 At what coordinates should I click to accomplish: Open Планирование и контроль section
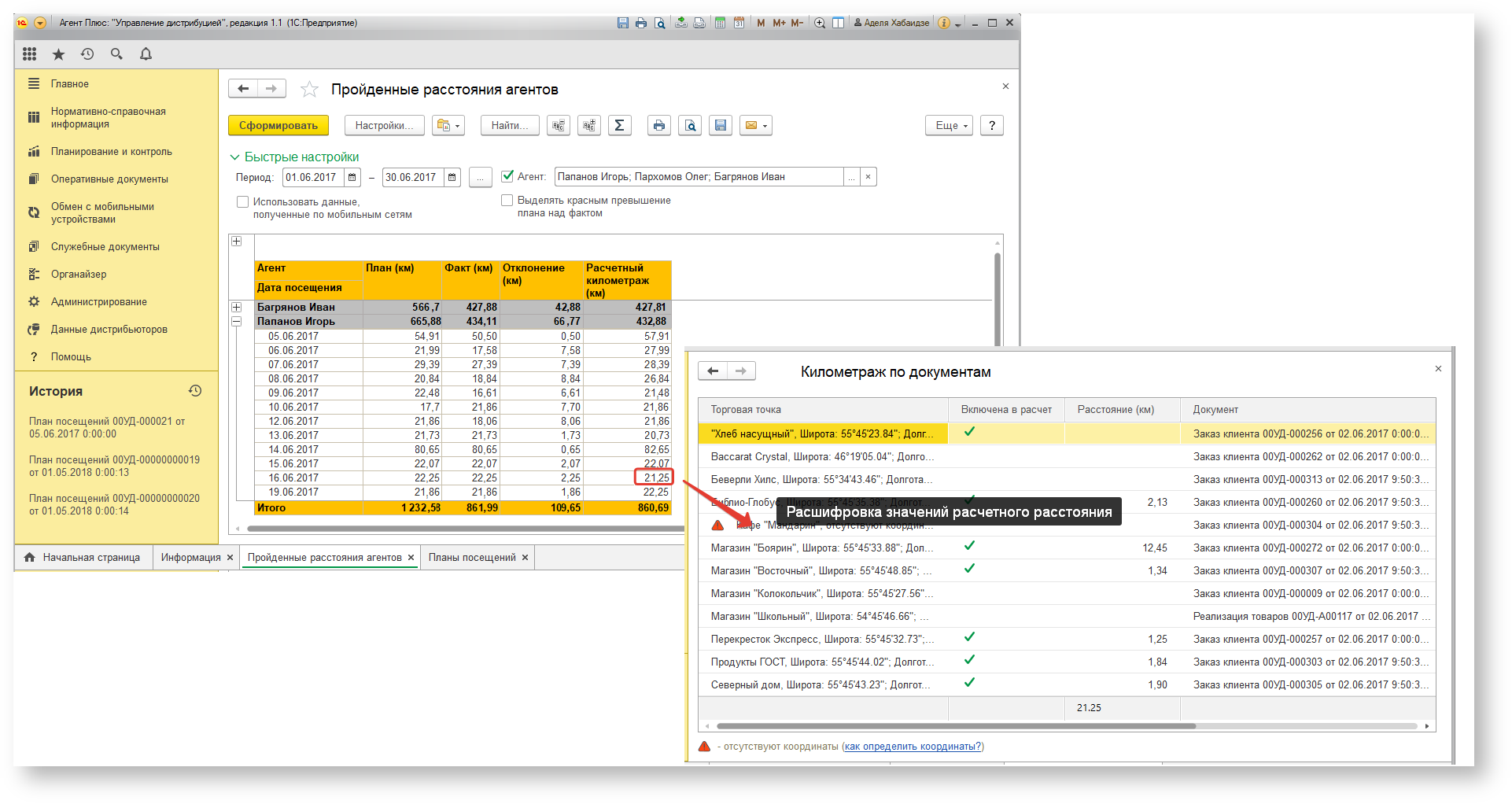(x=112, y=151)
